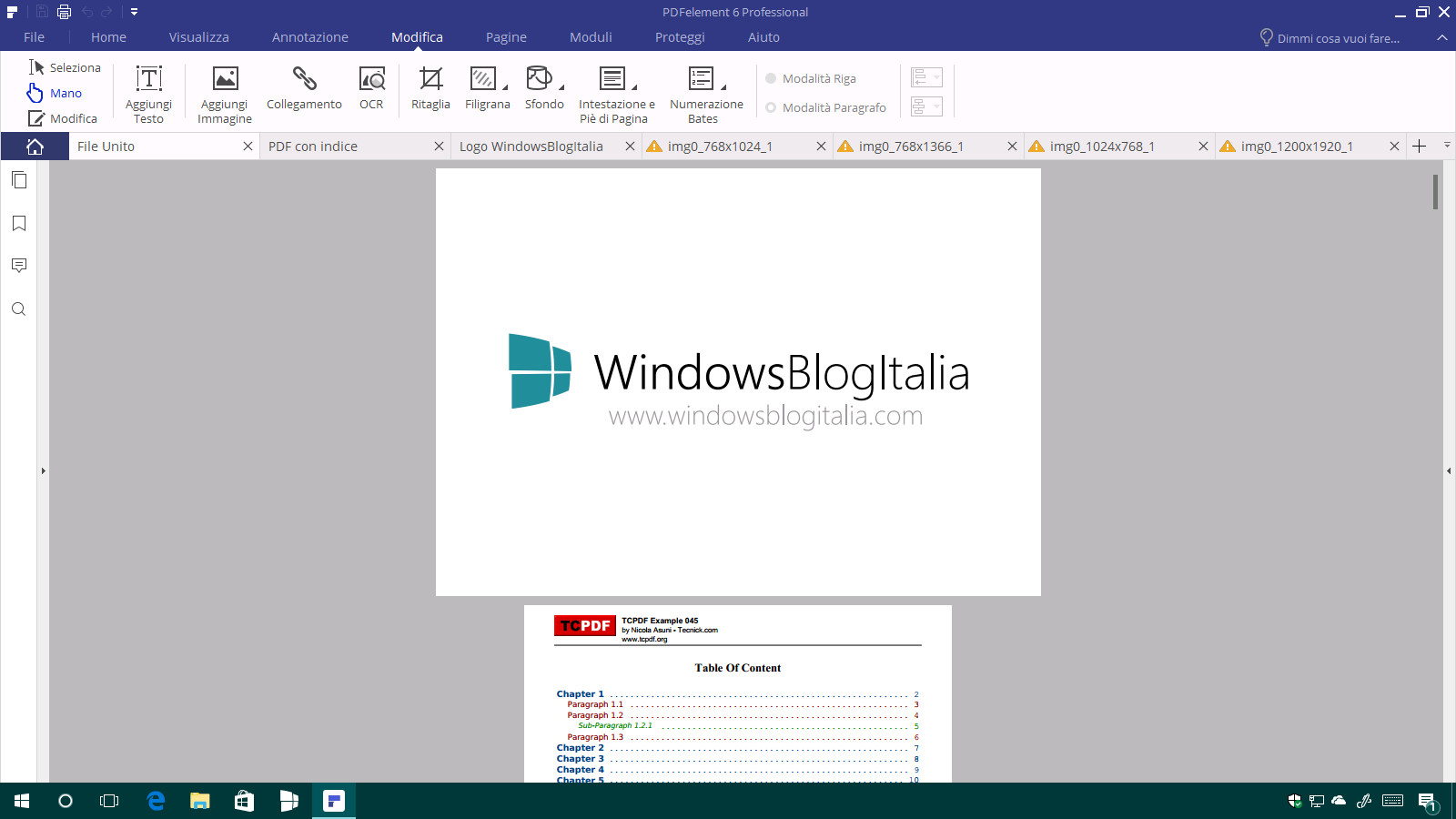Image resolution: width=1456 pixels, height=819 pixels.
Task: Expand the Sfondo dropdown arrow
Action: 561,87
